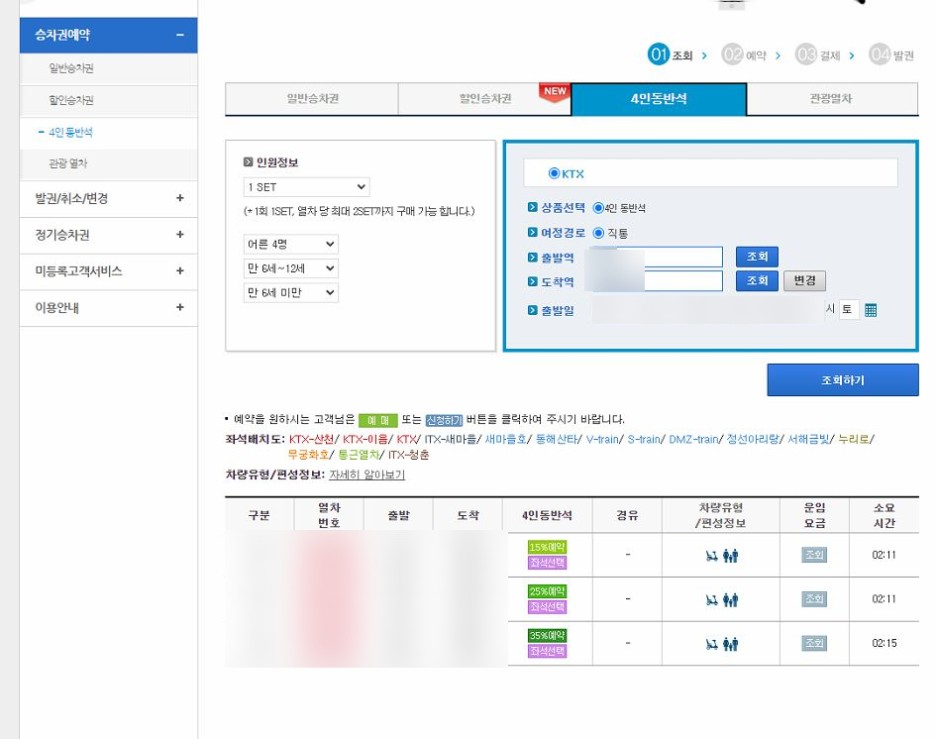This screenshot has width=936, height=739.
Task: Switch to the 일반승차권 tab
Action: [x=312, y=98]
